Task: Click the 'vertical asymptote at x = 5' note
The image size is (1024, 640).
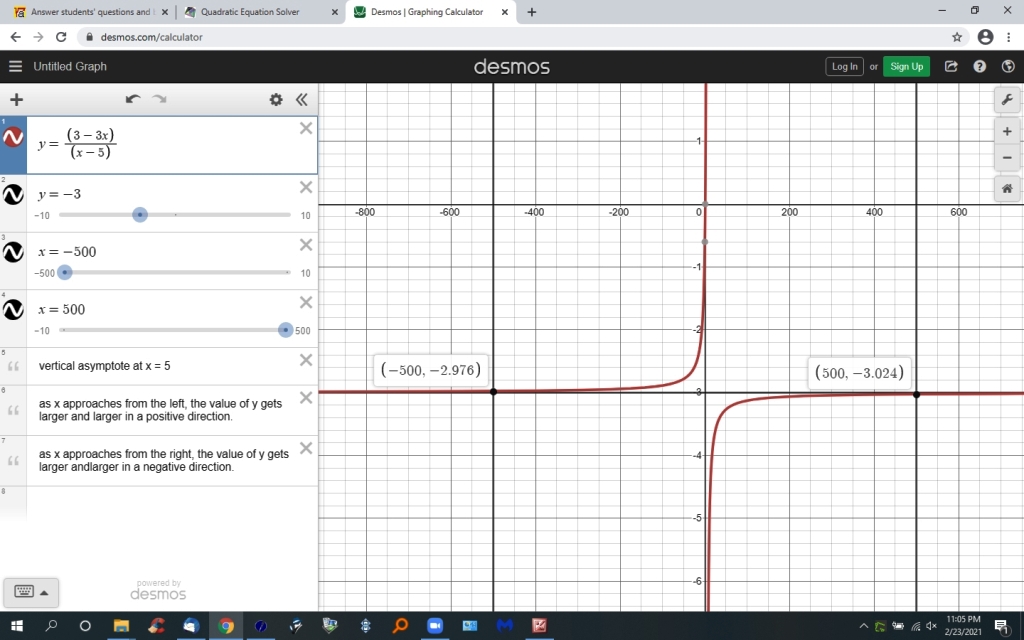Action: tap(104, 366)
